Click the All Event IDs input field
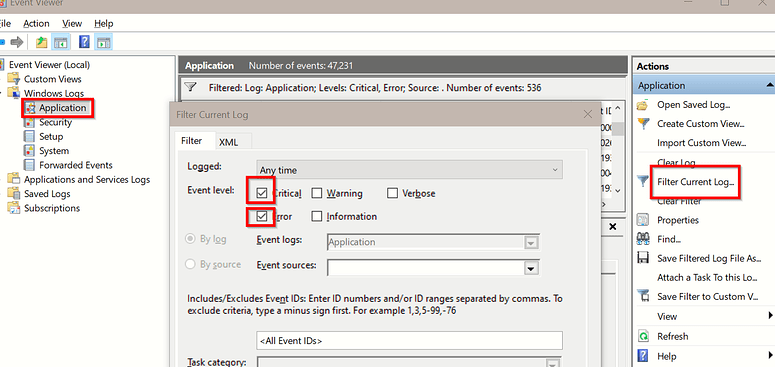This screenshot has width=775, height=367. click(x=409, y=341)
